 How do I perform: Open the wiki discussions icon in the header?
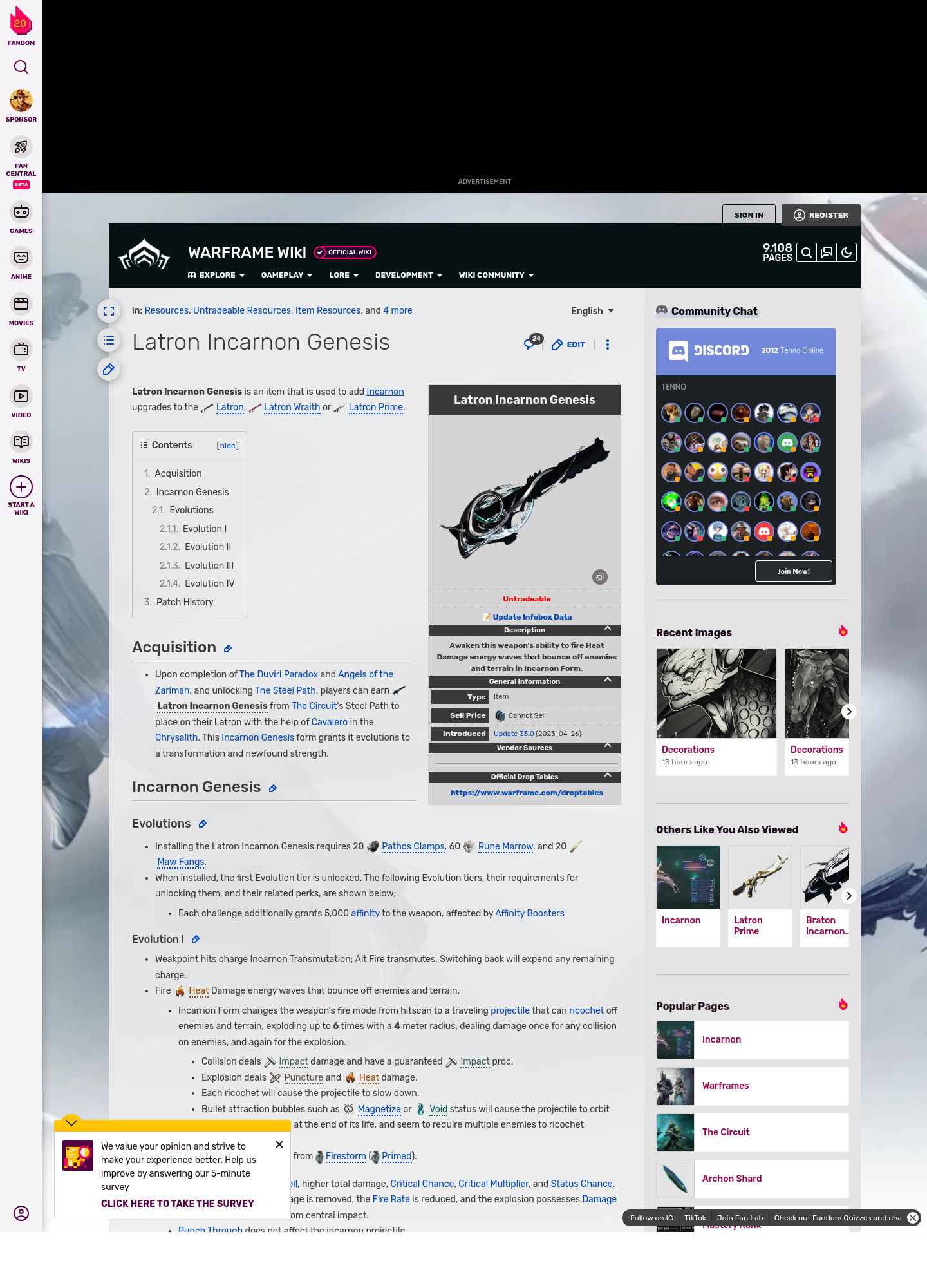827,252
